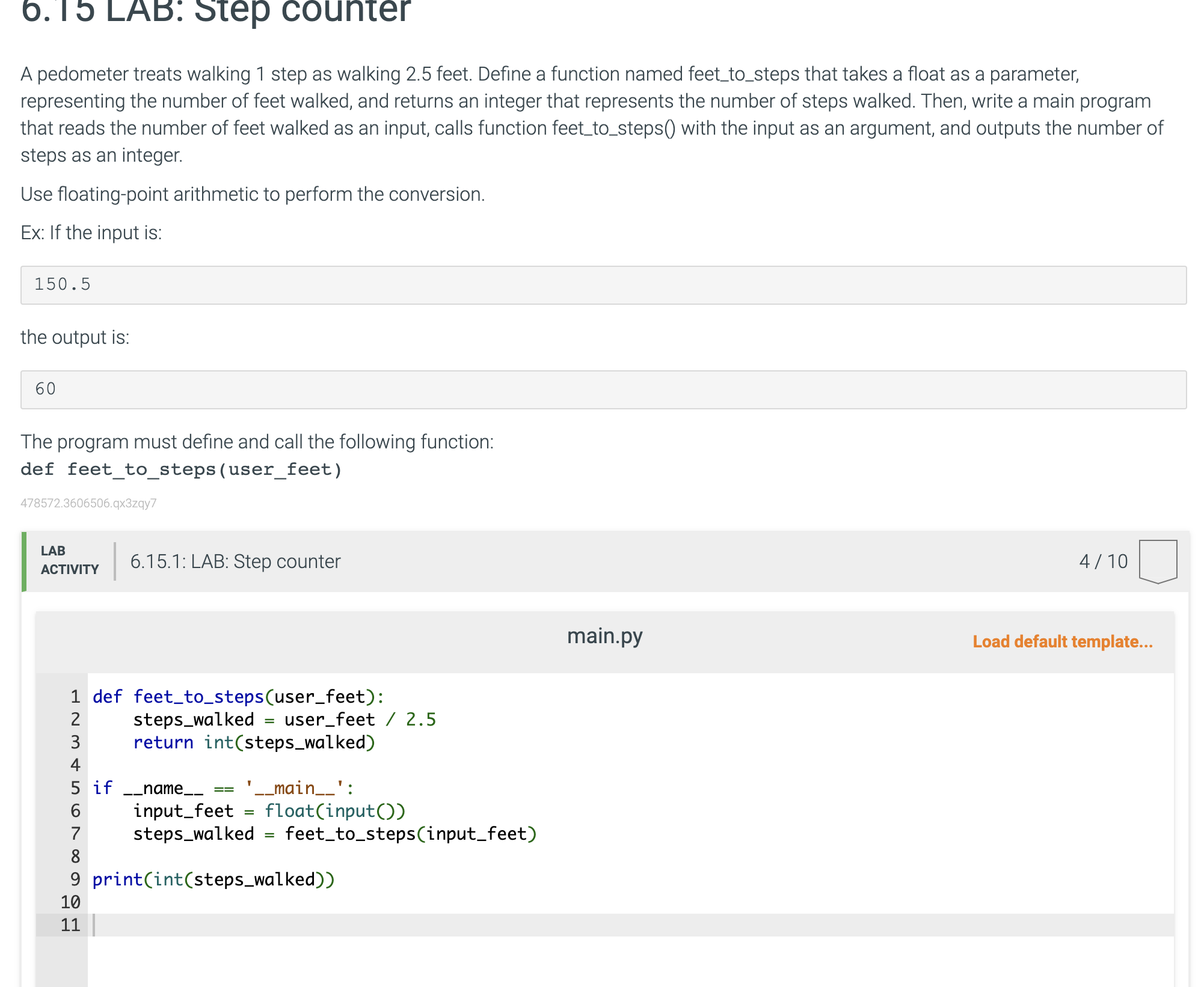
Task: Click the main.py file title
Action: (604, 635)
